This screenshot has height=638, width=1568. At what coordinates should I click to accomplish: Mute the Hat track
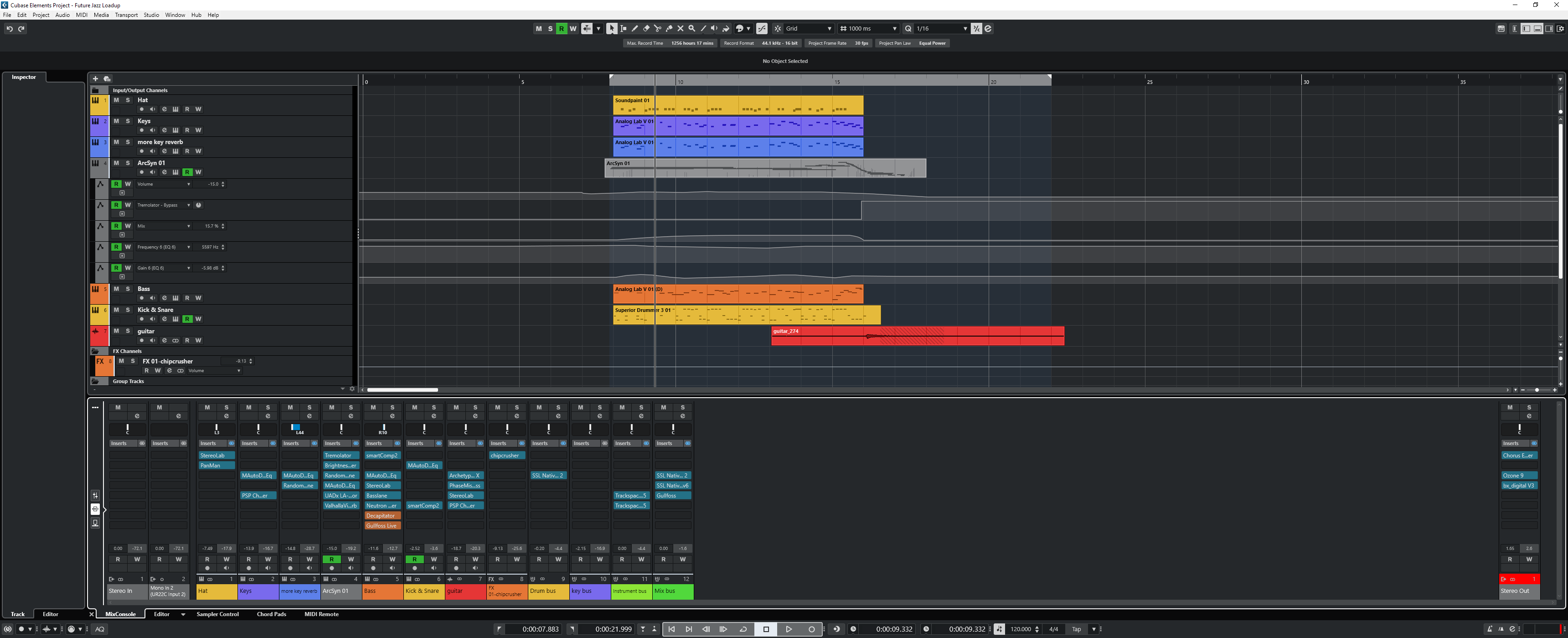click(116, 100)
